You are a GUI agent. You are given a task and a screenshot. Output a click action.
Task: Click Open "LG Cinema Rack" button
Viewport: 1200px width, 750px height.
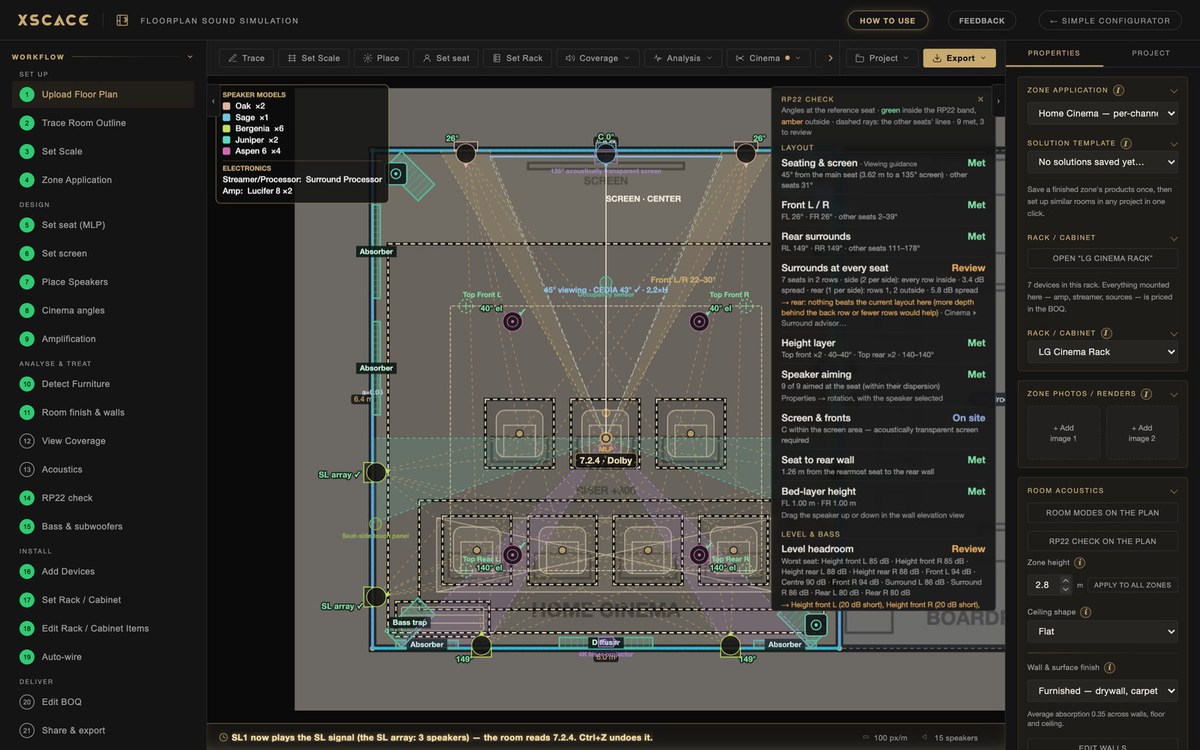[1102, 258]
